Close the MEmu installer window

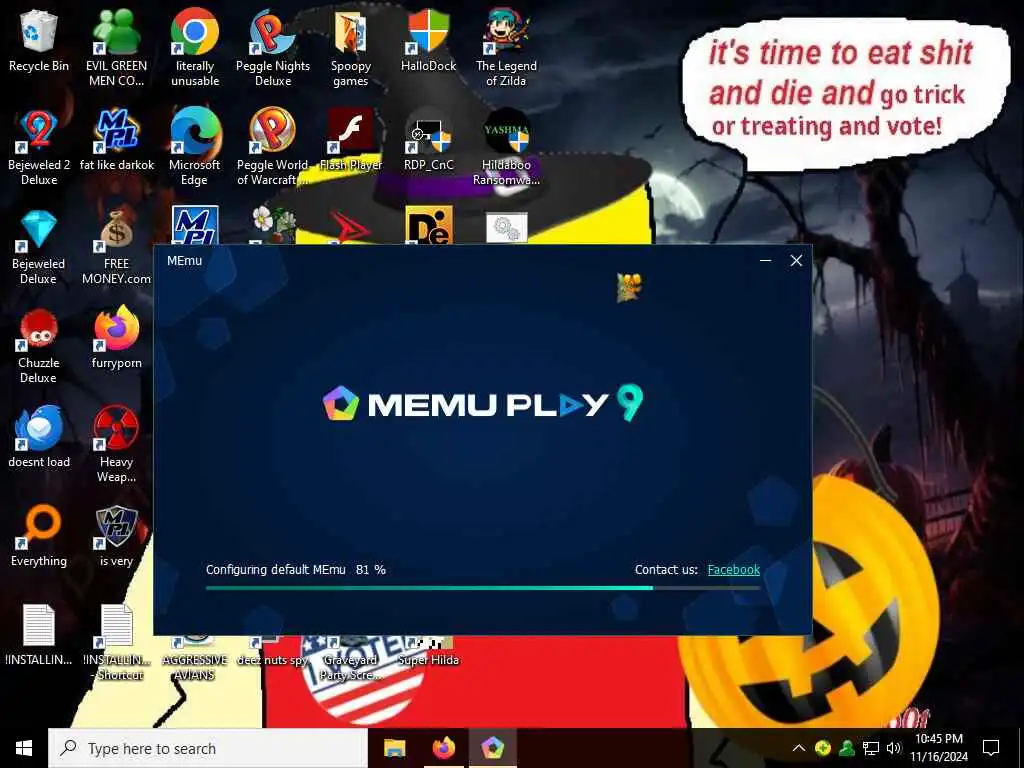click(x=796, y=261)
